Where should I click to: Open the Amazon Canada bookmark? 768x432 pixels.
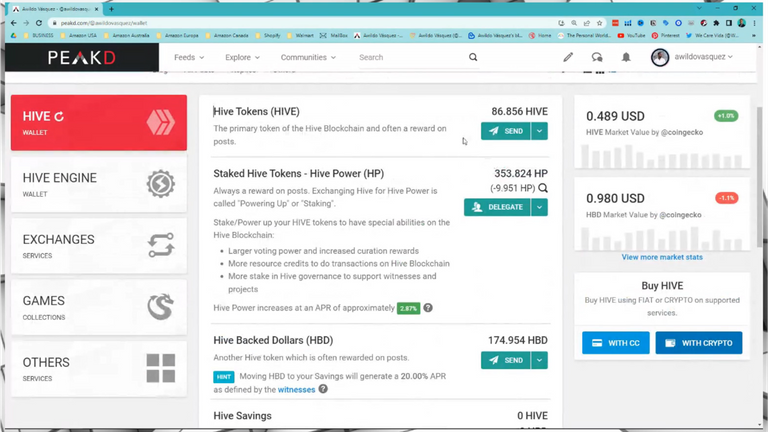pos(227,36)
